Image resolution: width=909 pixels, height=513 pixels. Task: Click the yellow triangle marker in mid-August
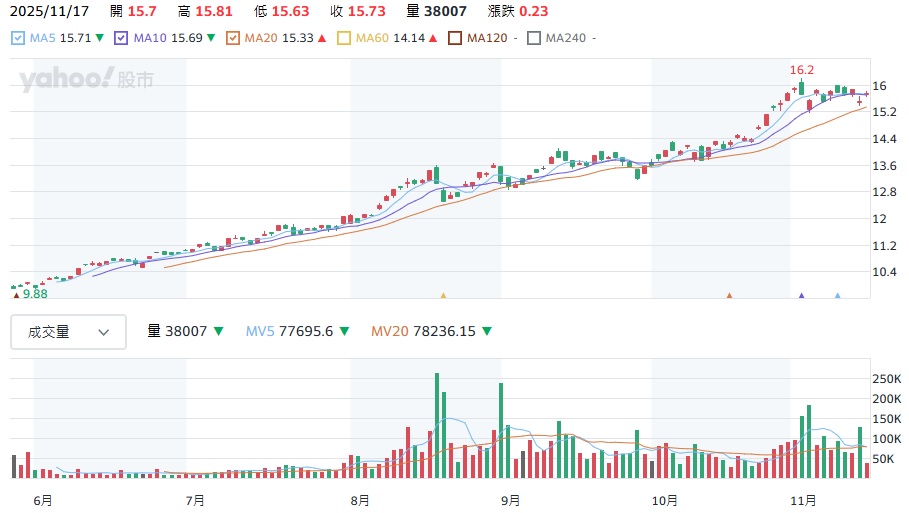pos(443,296)
